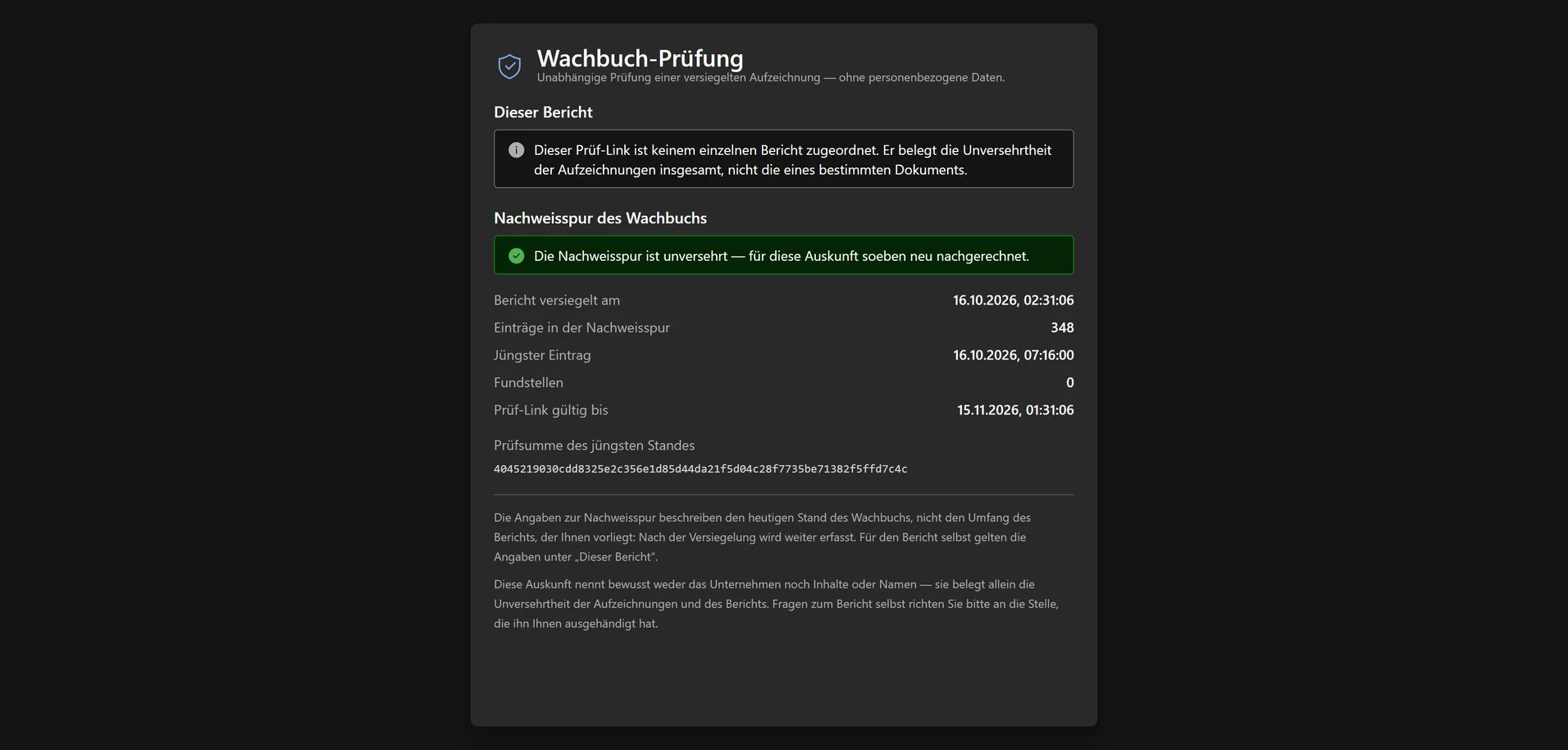The image size is (1568, 750).
Task: Click the 'Die Nachweisspur ist unversehrt' message
Action: [x=782, y=256]
